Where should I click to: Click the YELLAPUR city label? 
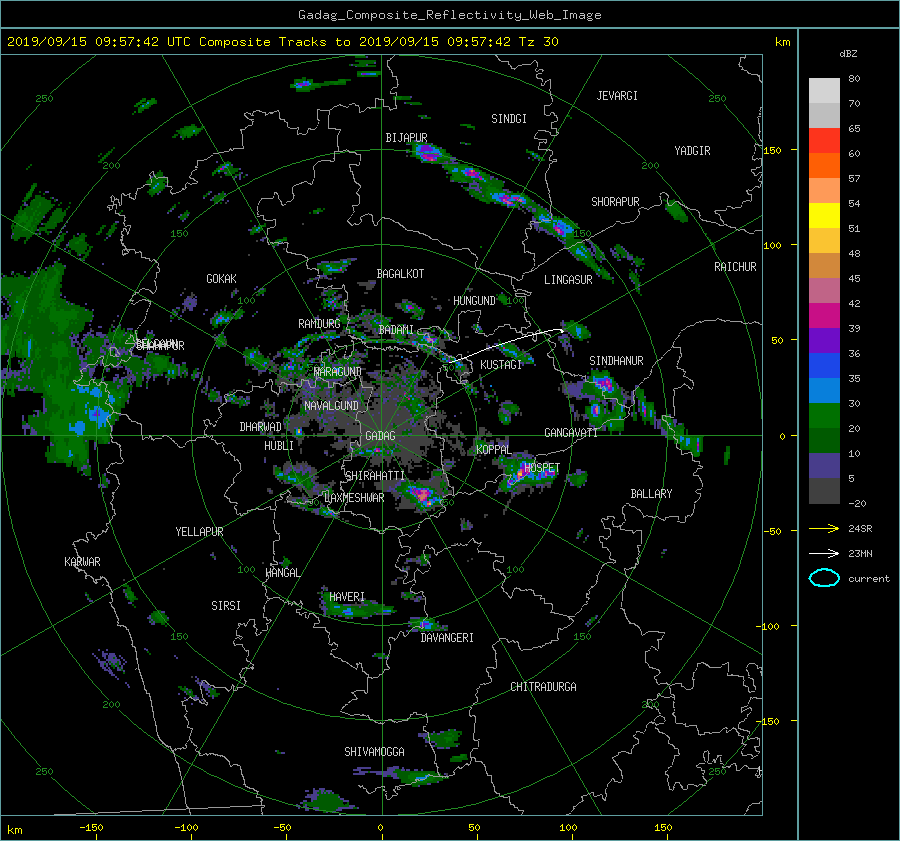tap(199, 532)
